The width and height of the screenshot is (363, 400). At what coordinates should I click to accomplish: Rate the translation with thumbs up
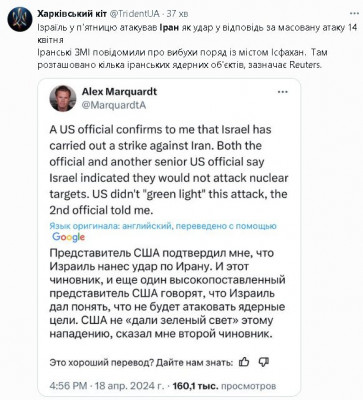[244, 362]
